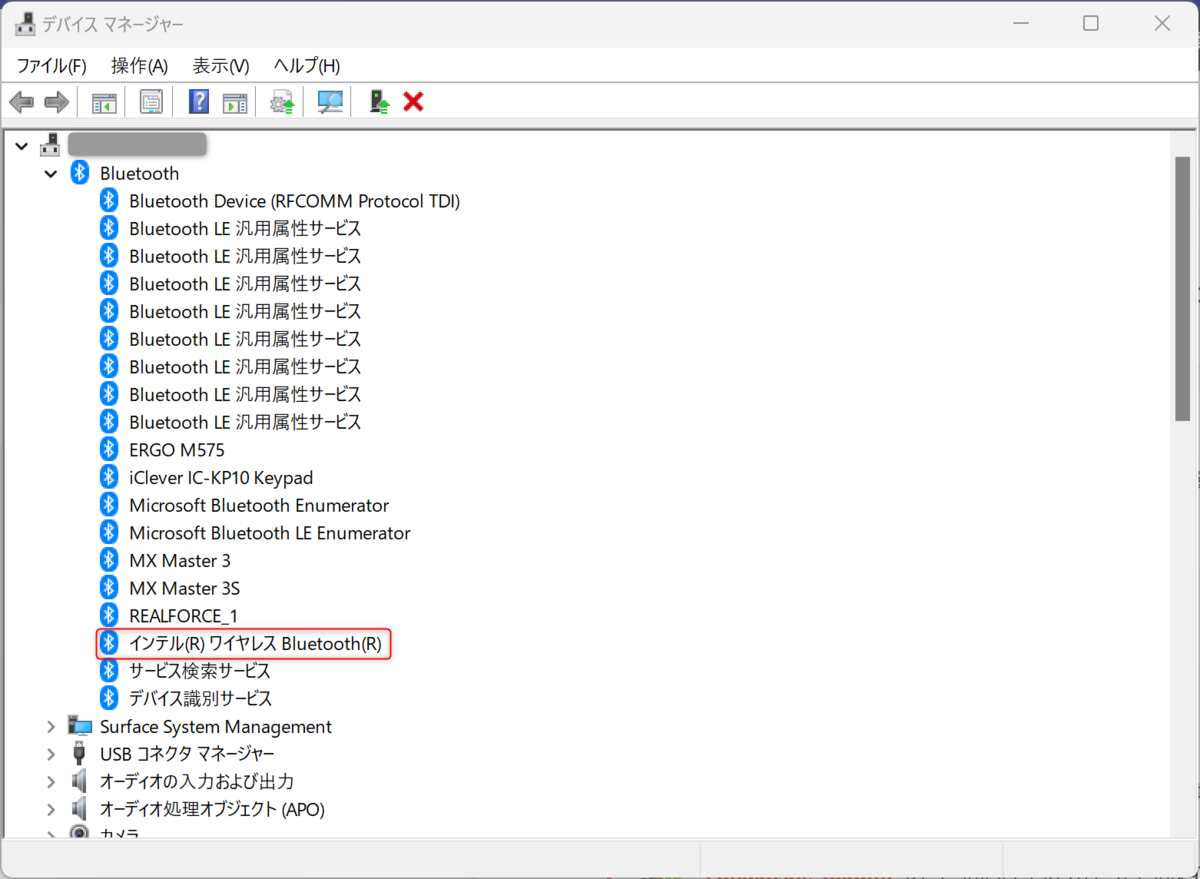The image size is (1200, 879).
Task: Click the Bluetooth icon beside iClever IC-KP10 Keypad
Action: pyautogui.click(x=109, y=478)
